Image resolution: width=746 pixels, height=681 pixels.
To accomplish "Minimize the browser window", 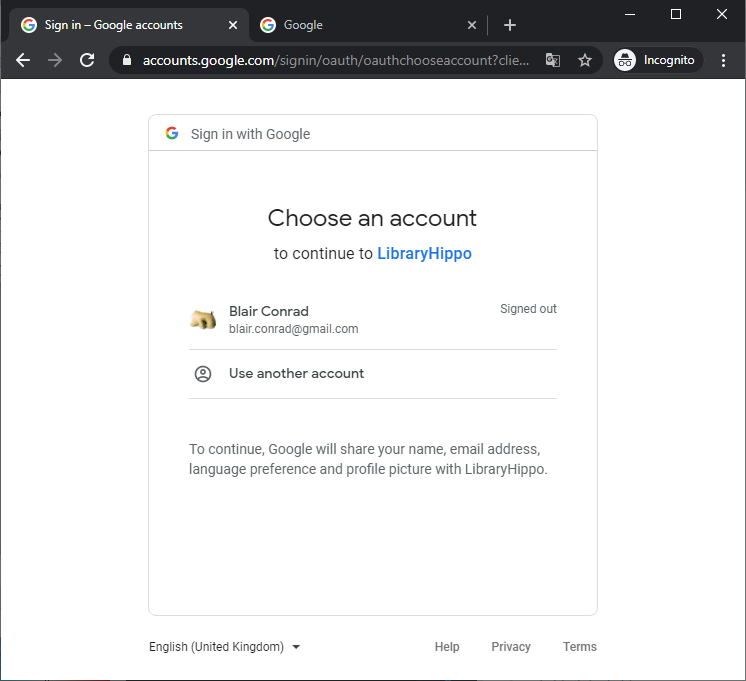I will pyautogui.click(x=630, y=14).
